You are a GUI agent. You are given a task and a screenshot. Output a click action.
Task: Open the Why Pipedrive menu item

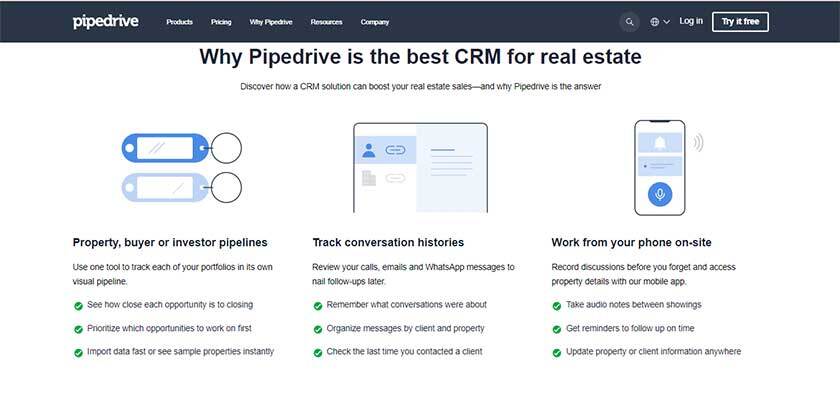[x=270, y=21]
